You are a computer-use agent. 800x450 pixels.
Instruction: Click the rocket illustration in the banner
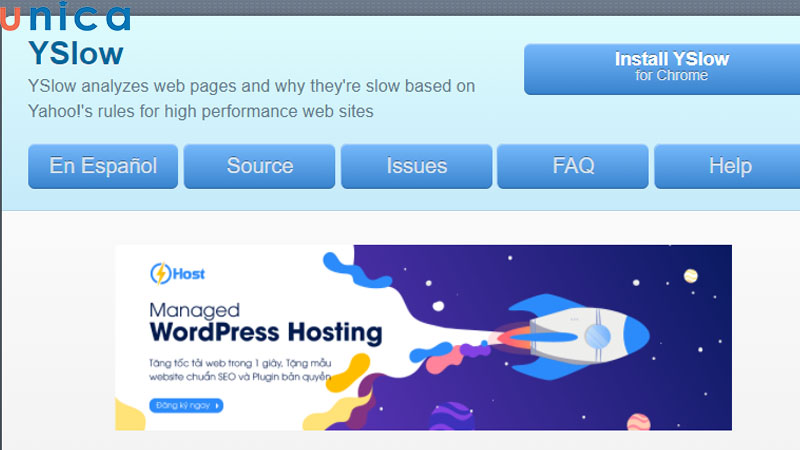[571, 337]
